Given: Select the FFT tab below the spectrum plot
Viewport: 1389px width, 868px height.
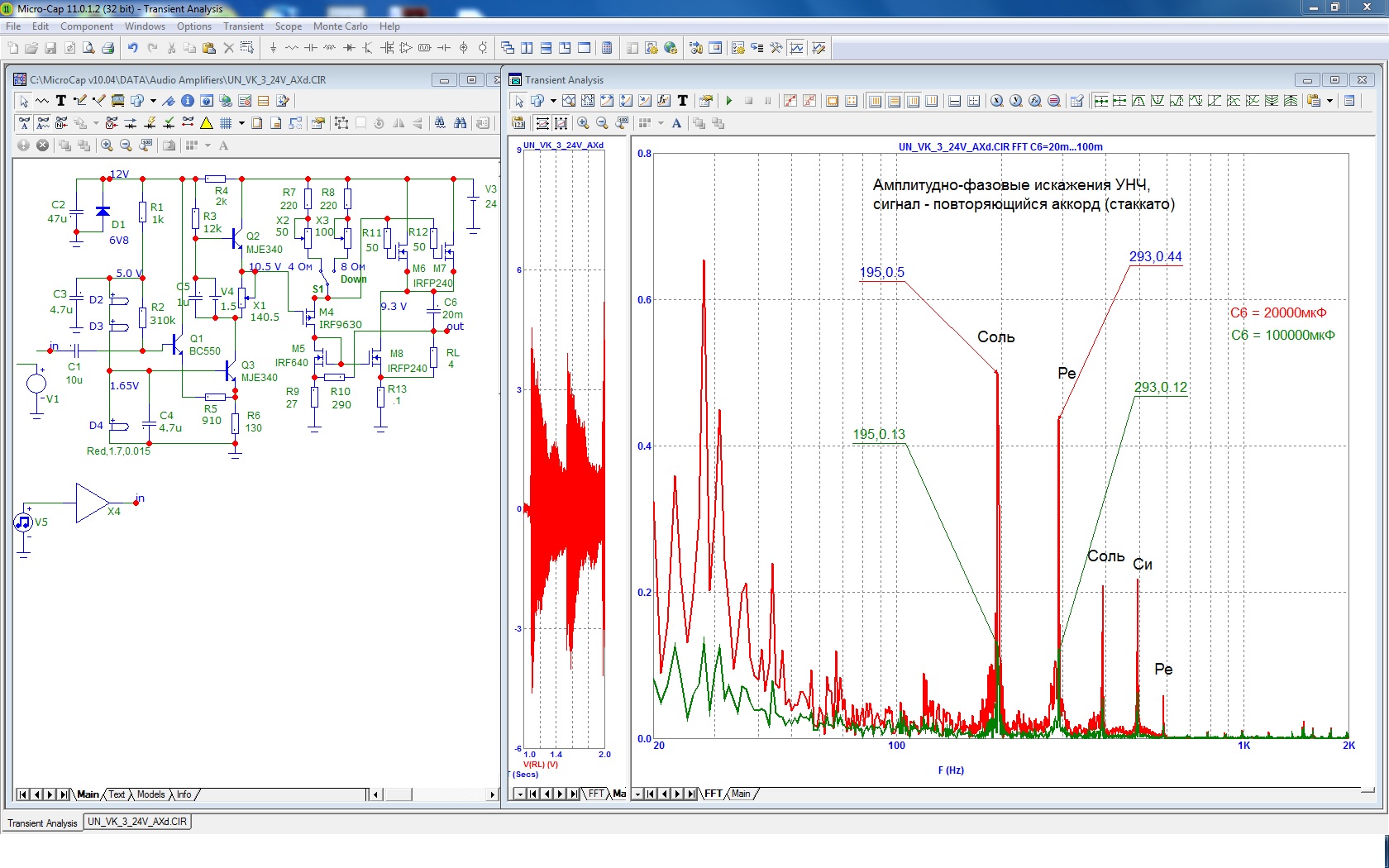Looking at the screenshot, I should [x=713, y=794].
